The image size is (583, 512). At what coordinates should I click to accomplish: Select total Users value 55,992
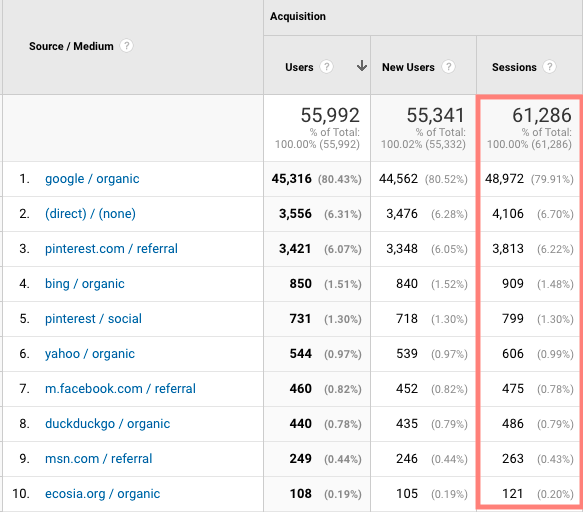(x=330, y=115)
